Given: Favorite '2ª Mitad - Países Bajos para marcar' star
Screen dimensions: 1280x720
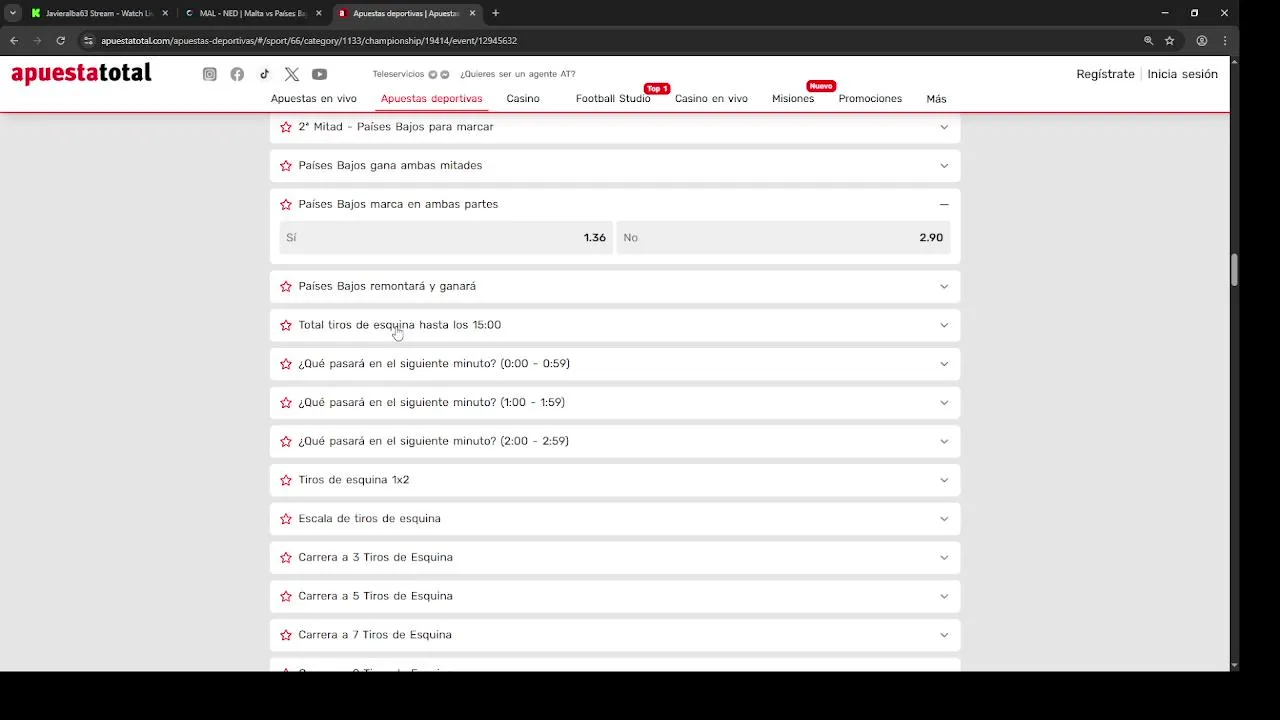Looking at the screenshot, I should [286, 127].
